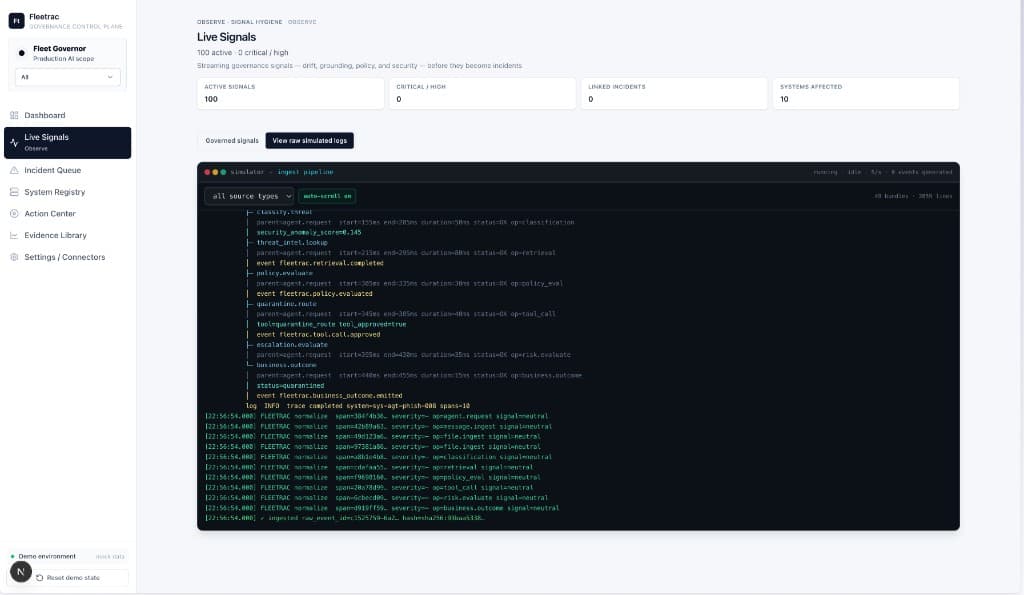Click the 'escalation.evaluate' span line
This screenshot has height=595, width=1024.
tap(291, 345)
